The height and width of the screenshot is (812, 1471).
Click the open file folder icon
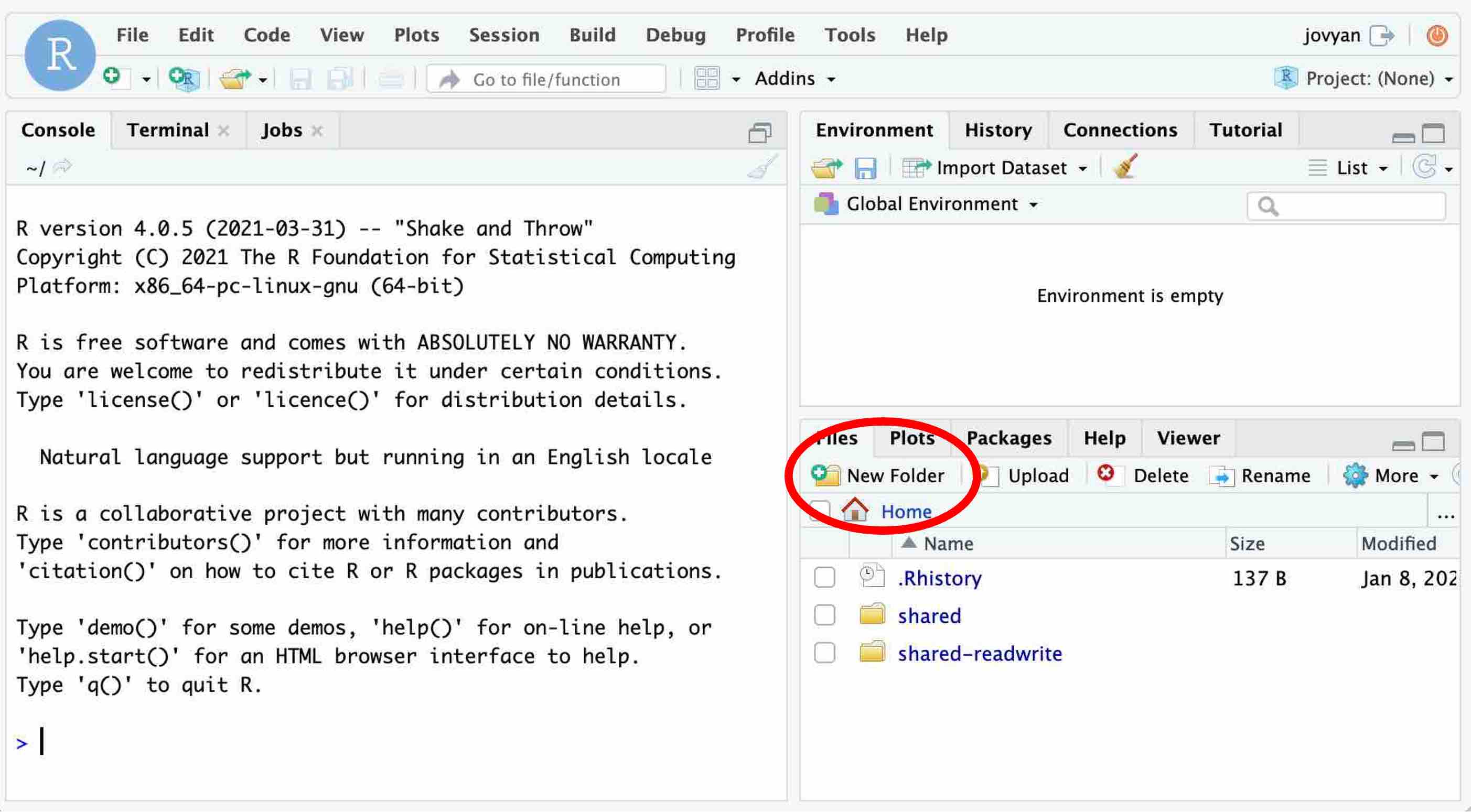coord(235,78)
